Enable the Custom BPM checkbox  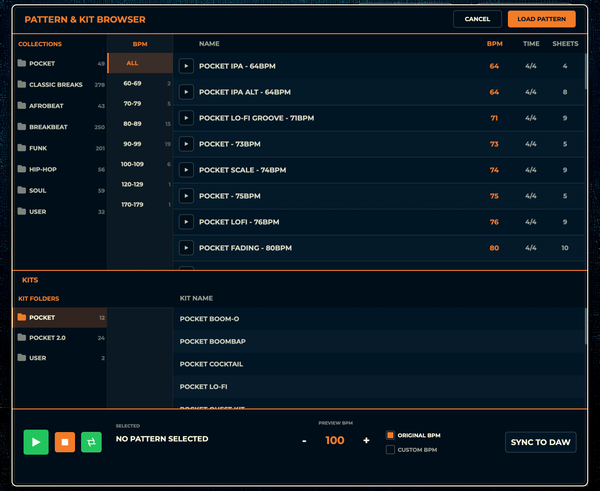coord(390,450)
